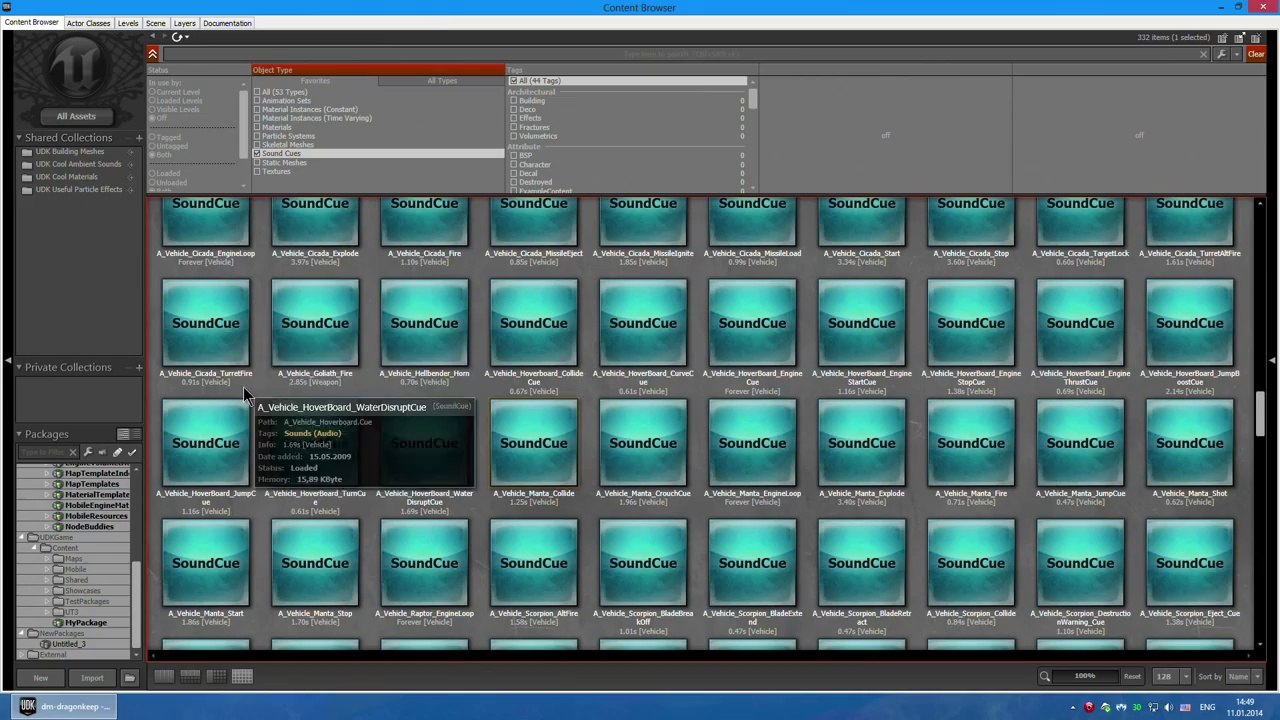Click the floating browser clone icon
The width and height of the screenshot is (1280, 720).
pyautogui.click(x=1239, y=38)
